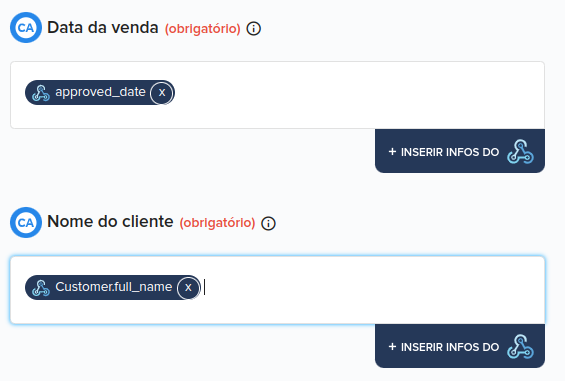Click empty area of Nome do cliente field

click(371, 290)
